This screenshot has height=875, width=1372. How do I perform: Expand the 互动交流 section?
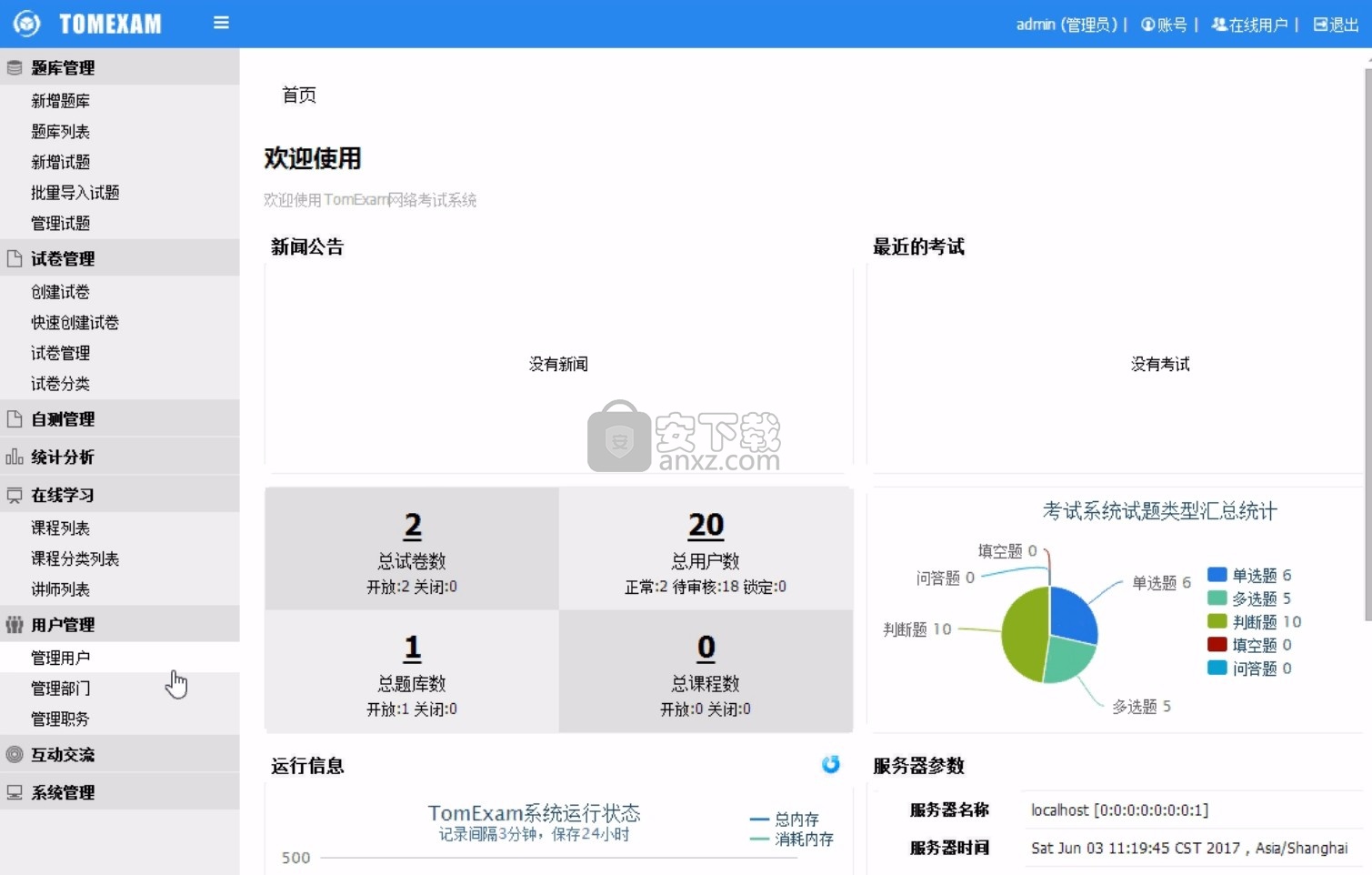click(120, 754)
